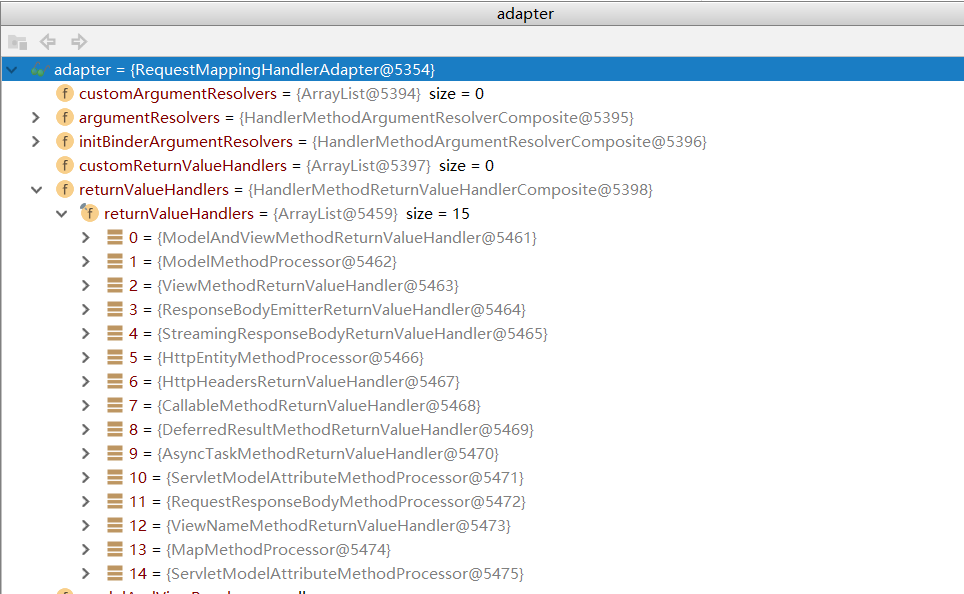Viewport: 964px width, 594px height.
Task: Collapse returnValueHandlers ArrayList size 15 node
Action: coord(61,214)
